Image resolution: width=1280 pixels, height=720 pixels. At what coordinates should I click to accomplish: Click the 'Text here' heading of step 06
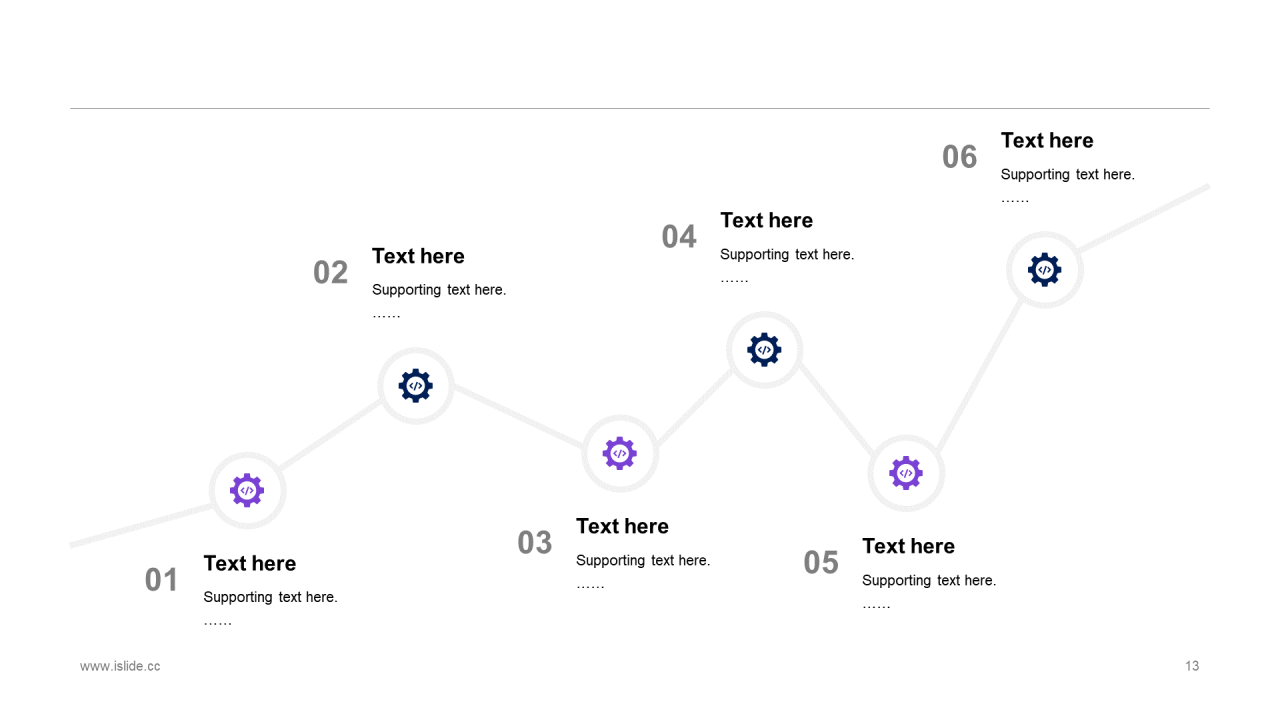(x=1047, y=140)
